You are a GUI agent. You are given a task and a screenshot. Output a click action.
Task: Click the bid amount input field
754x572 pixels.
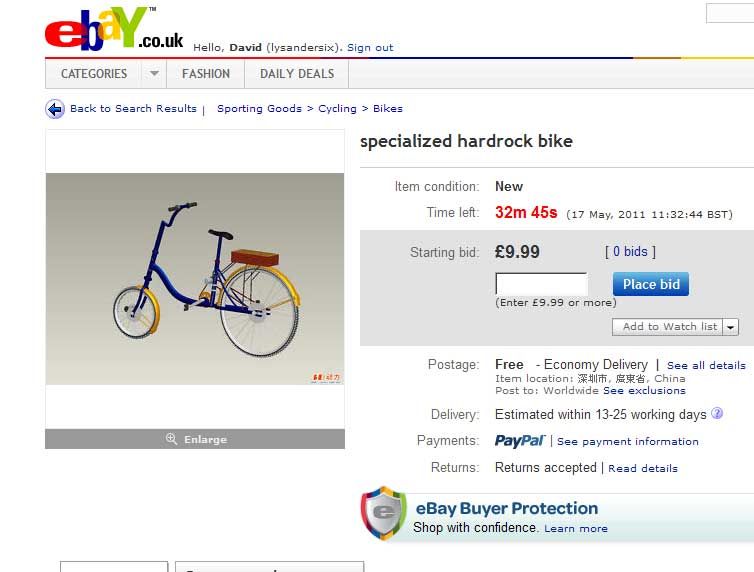point(541,284)
